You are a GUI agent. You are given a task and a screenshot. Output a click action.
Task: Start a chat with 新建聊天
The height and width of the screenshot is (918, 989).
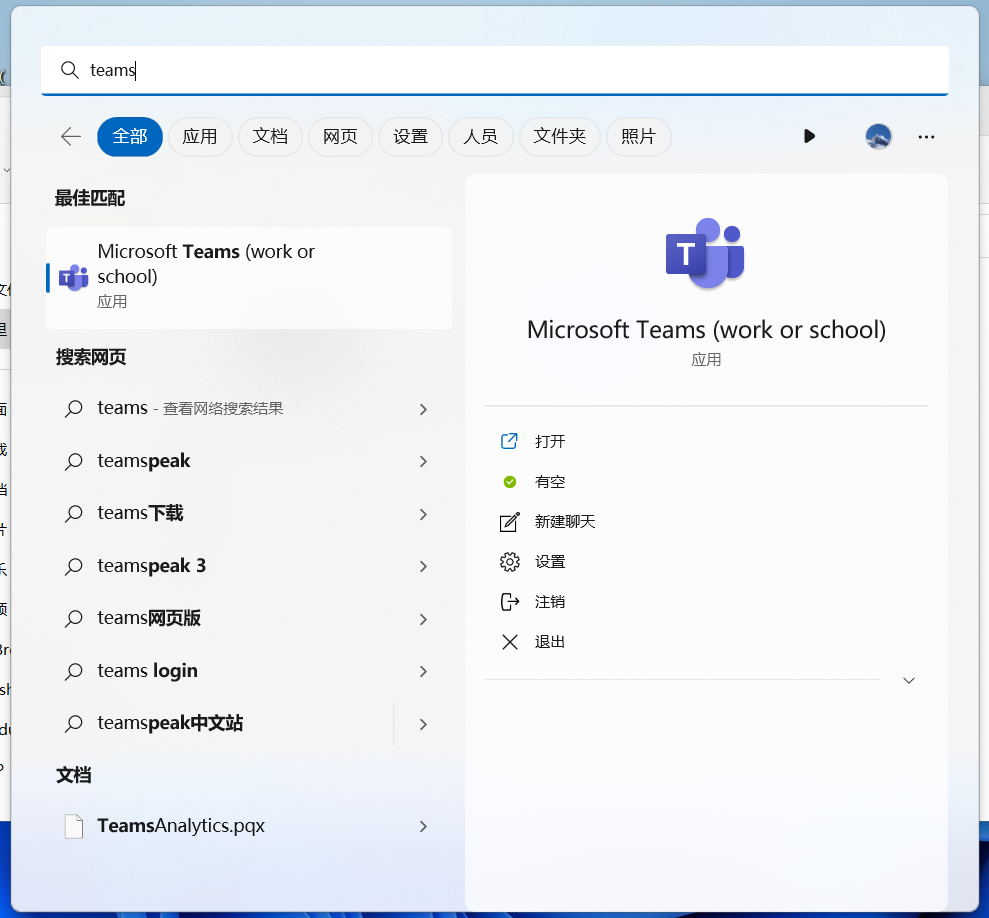click(565, 522)
